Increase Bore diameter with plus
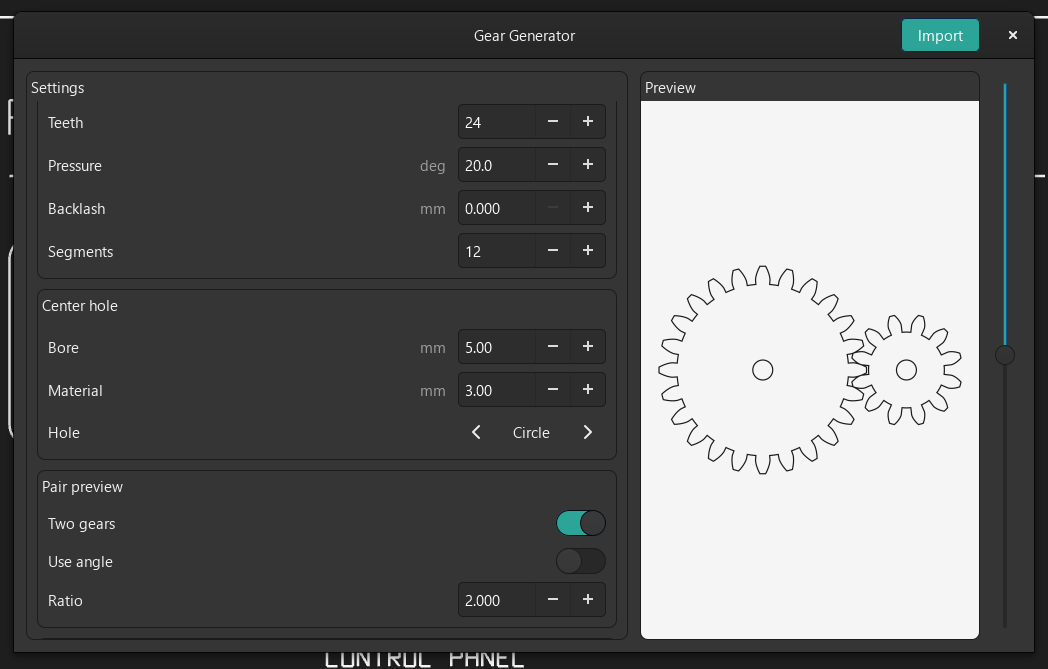The width and height of the screenshot is (1048, 669). [587, 347]
